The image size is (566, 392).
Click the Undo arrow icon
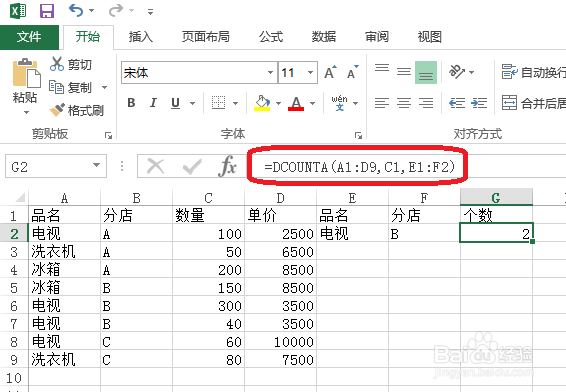click(x=77, y=10)
